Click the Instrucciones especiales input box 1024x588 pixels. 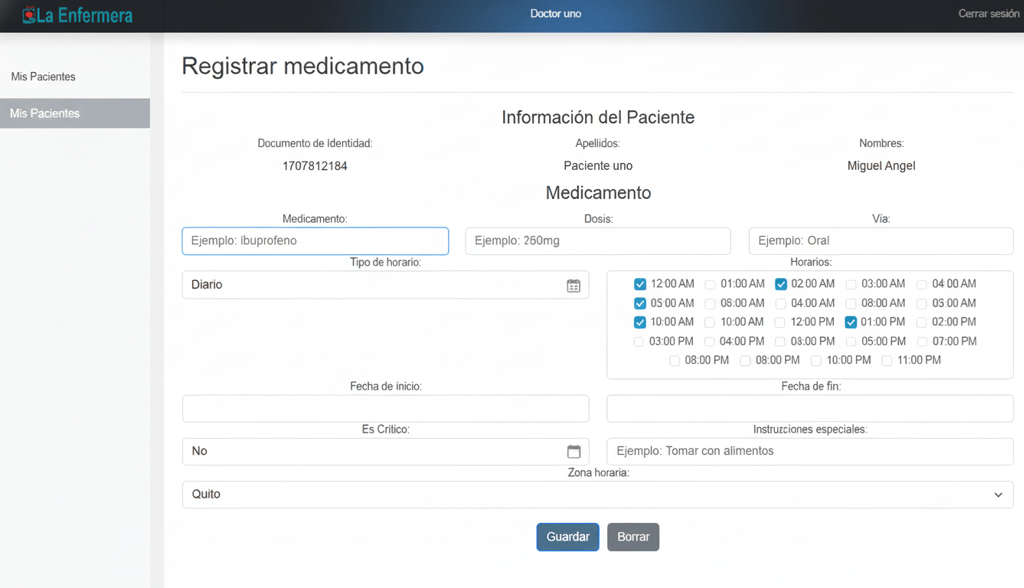click(810, 451)
